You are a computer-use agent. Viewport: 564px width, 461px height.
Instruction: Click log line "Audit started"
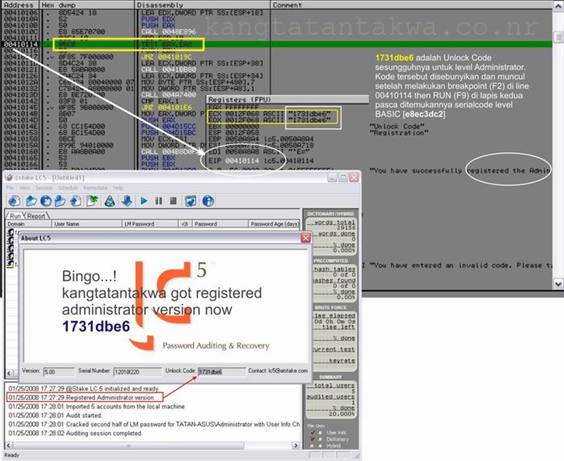(55, 415)
